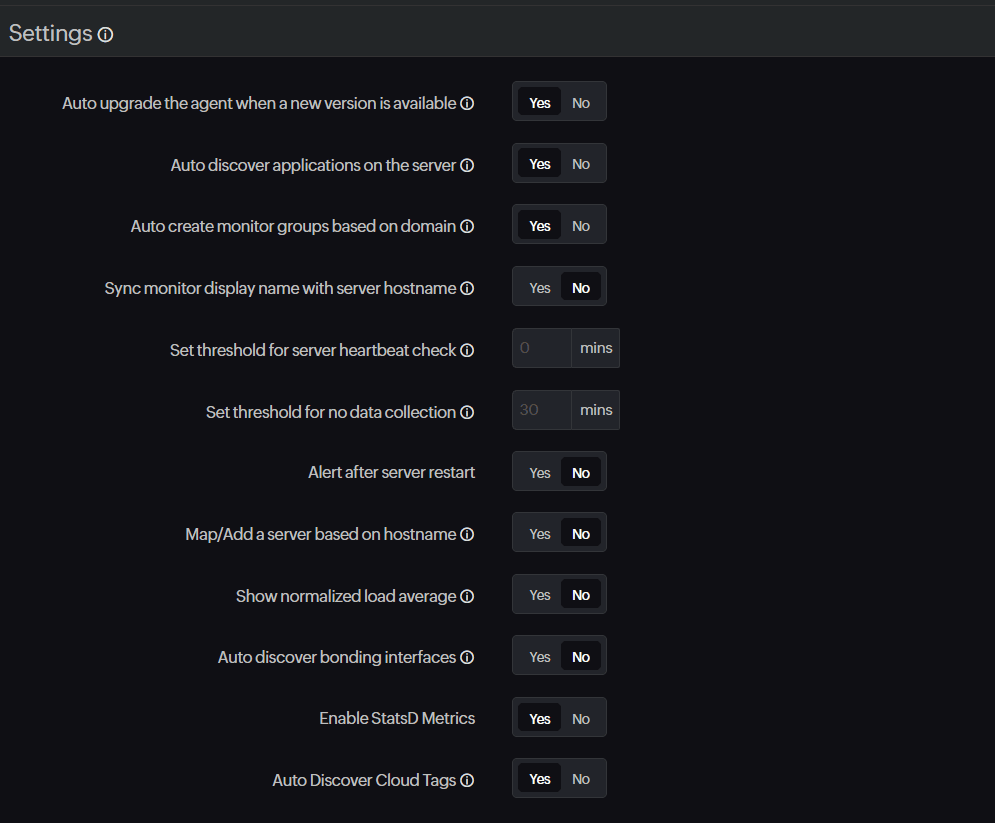Screen dimensions: 995x823
Task: Enable alert after server restart
Action: (x=539, y=471)
